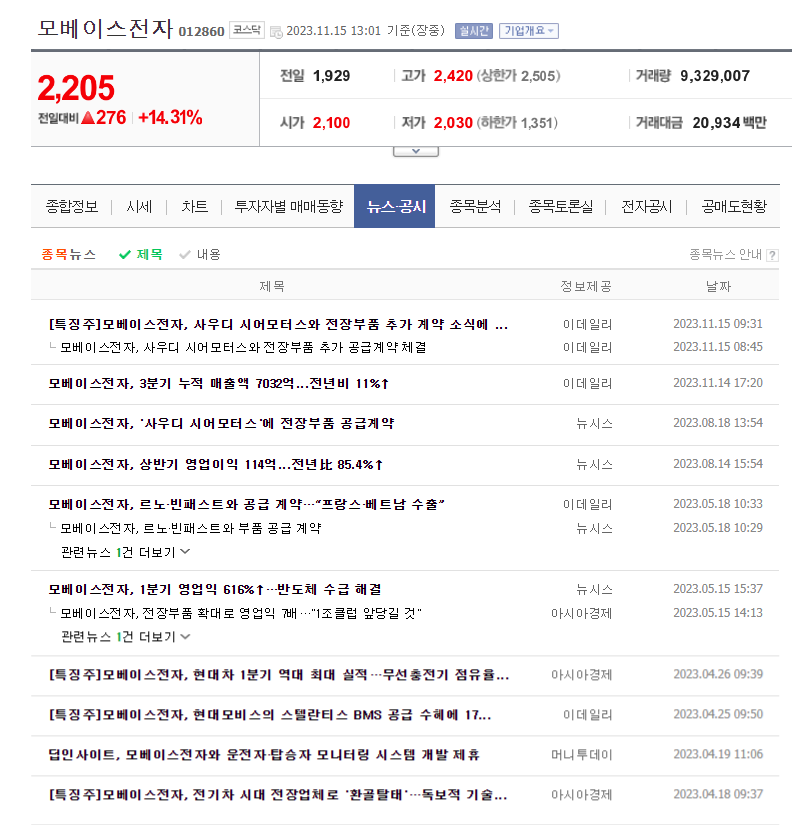Viewport: 792px width, 825px height.
Task: Open the 딥인사이트 모니터링 시스템 개발 제휴 article
Action: click(x=264, y=754)
